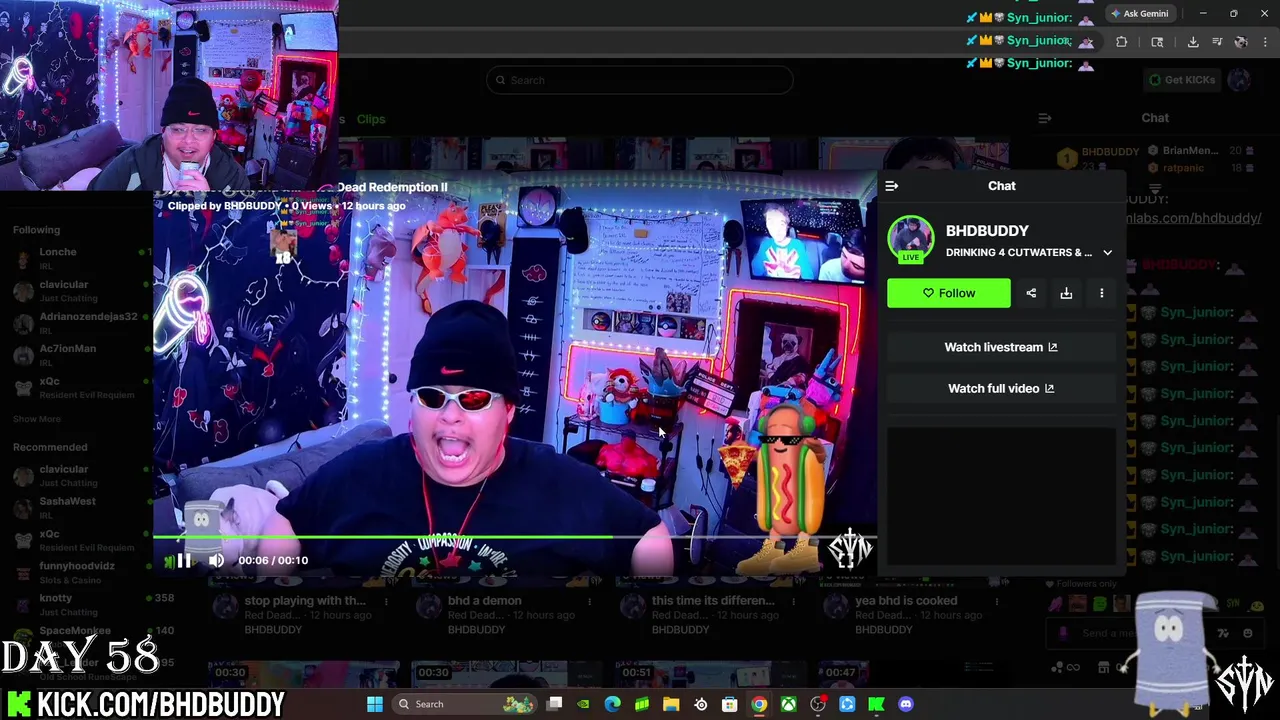Open clip 'yea bhd is cooked'

pos(906,601)
